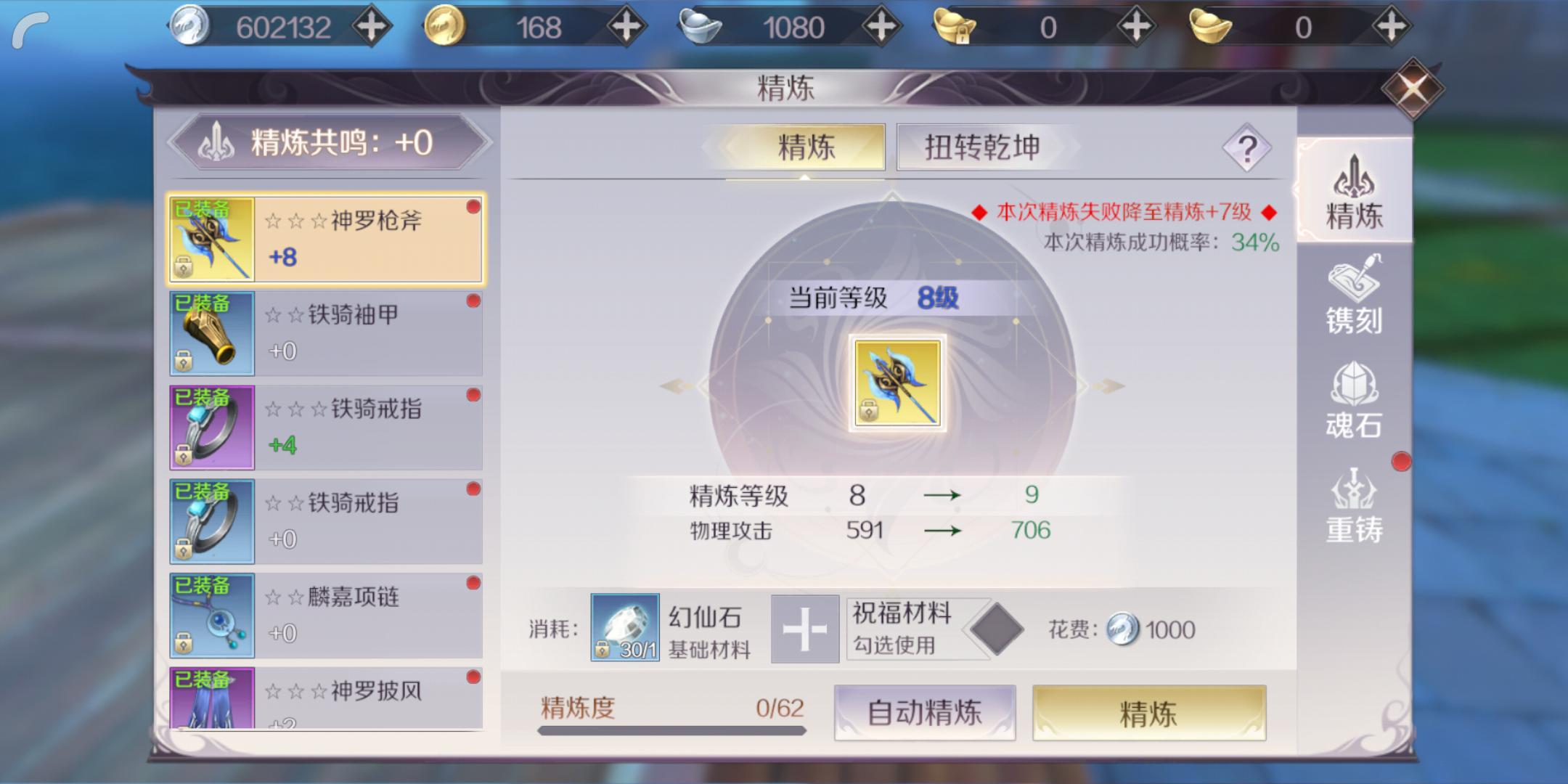Open the 魂石 soul stone side icon
Screen dimensions: 1568x784
tap(1354, 400)
